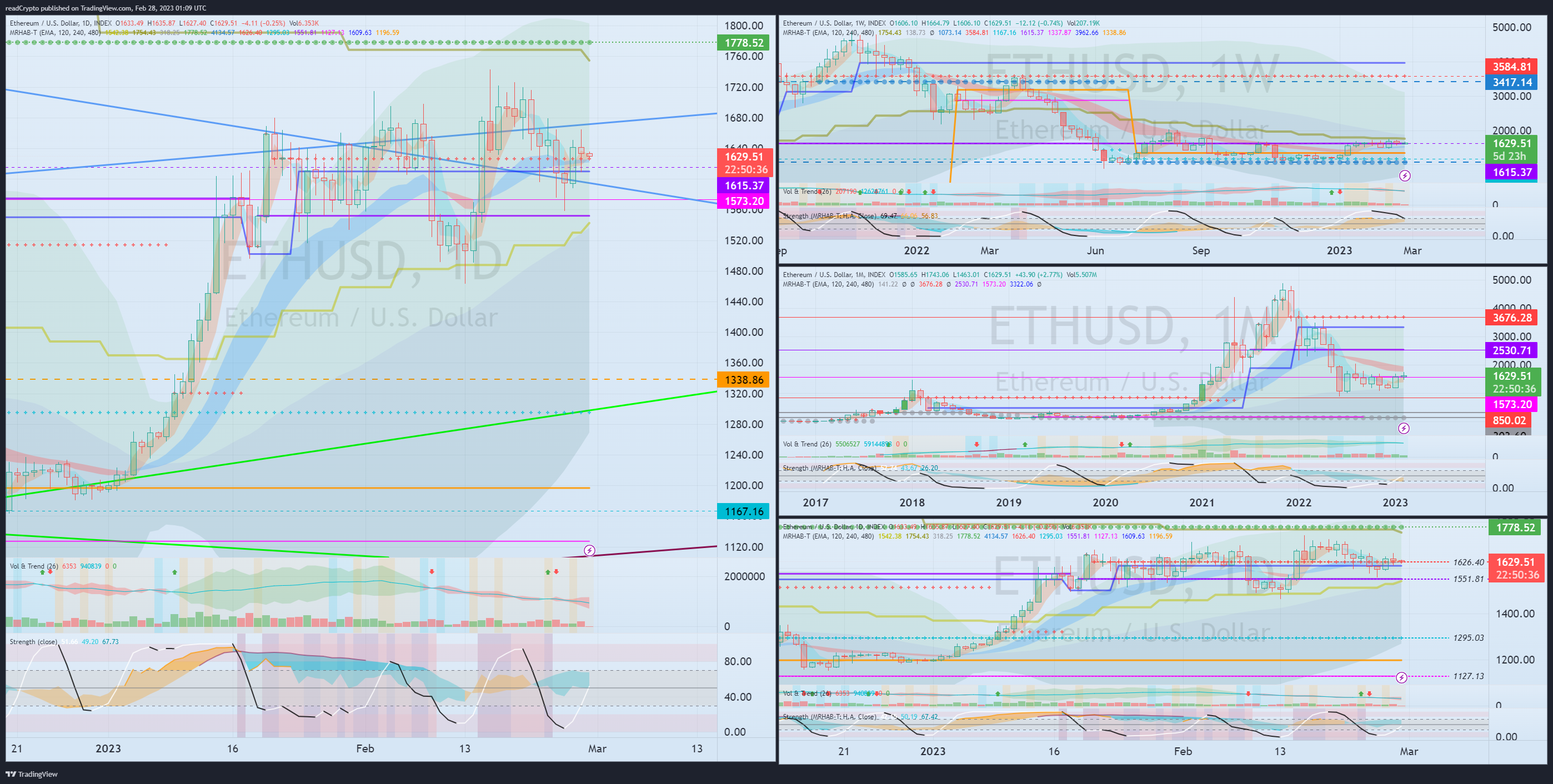Click the 'Feb' date label on small daily chart
This screenshot has height=784, width=1553.
[1183, 751]
